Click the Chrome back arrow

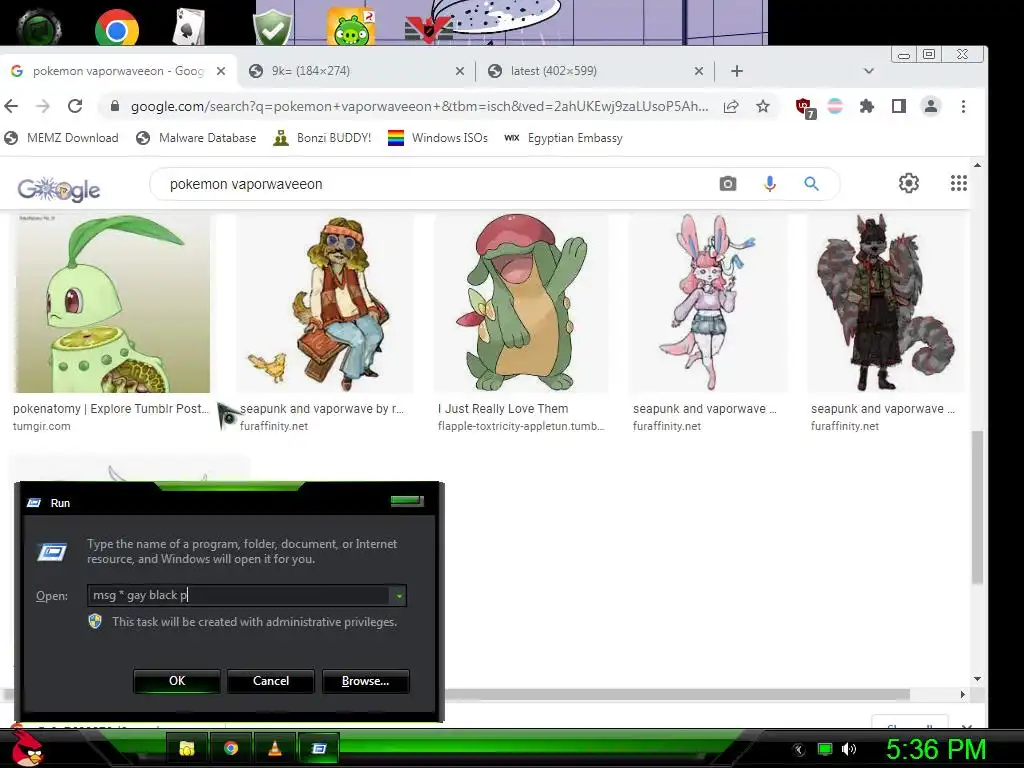click(11, 106)
